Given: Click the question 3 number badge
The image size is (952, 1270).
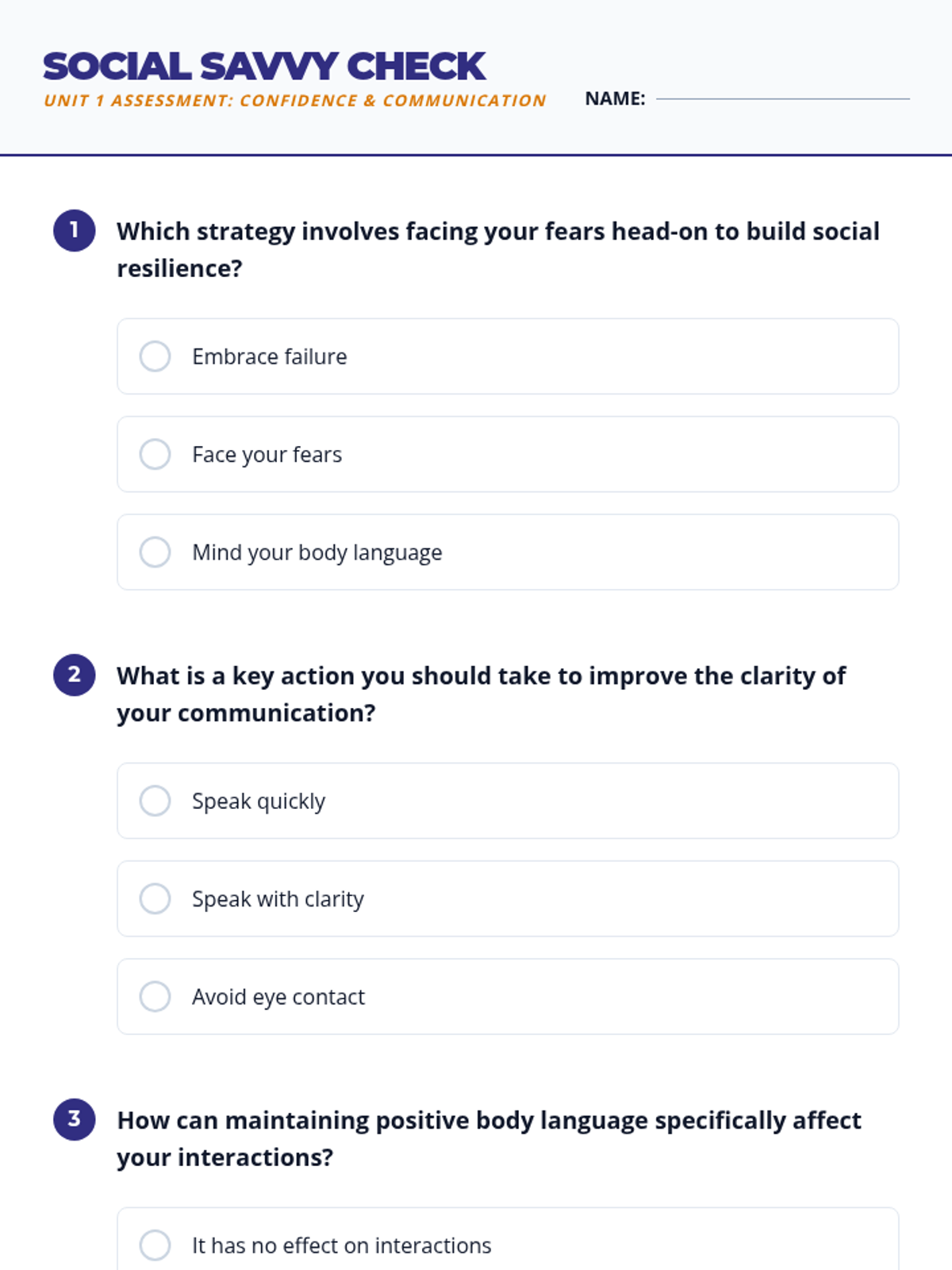Looking at the screenshot, I should (x=75, y=1120).
